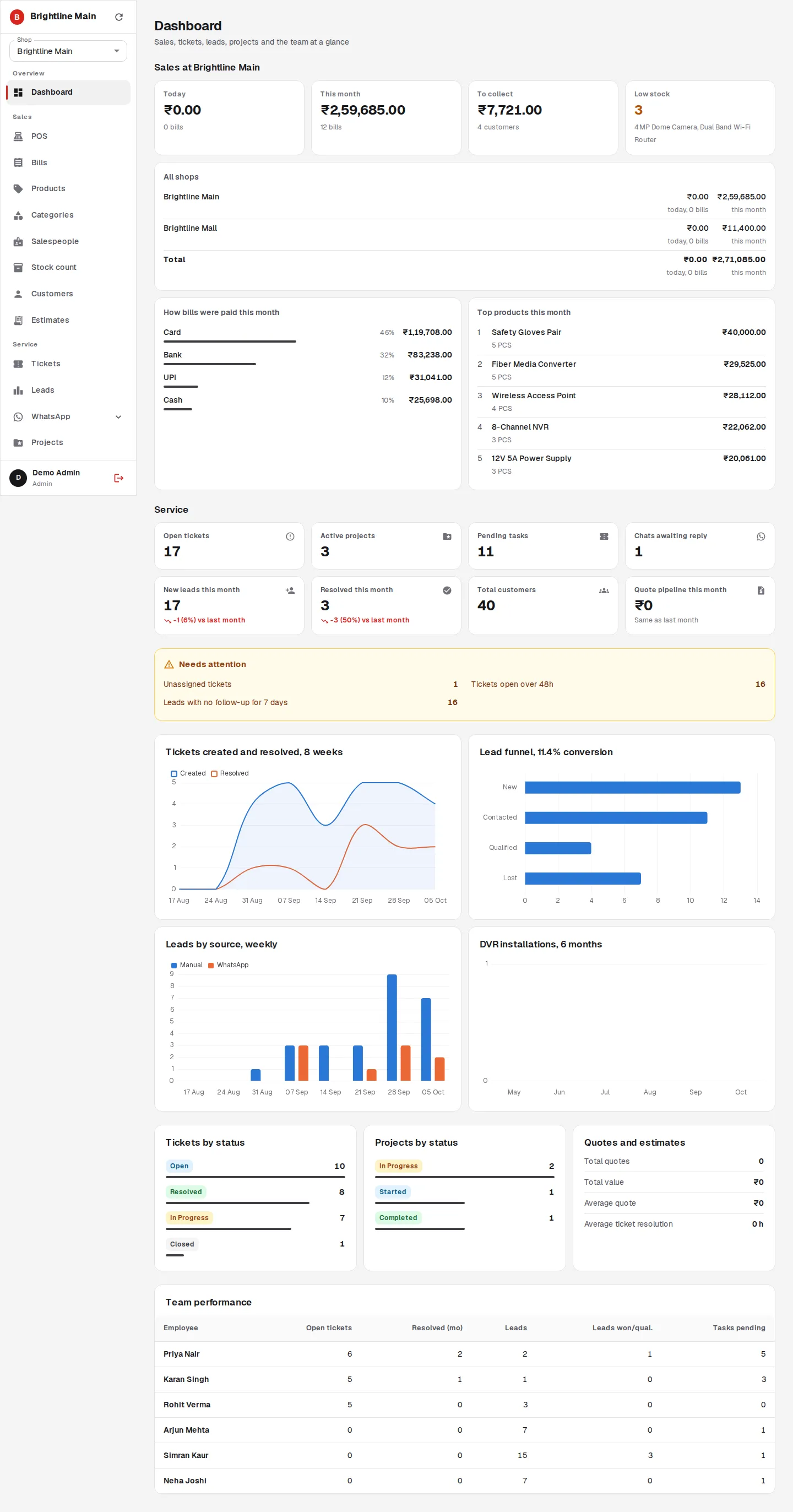Click the Tickets sidebar icon
The height and width of the screenshot is (1512, 793).
[18, 364]
